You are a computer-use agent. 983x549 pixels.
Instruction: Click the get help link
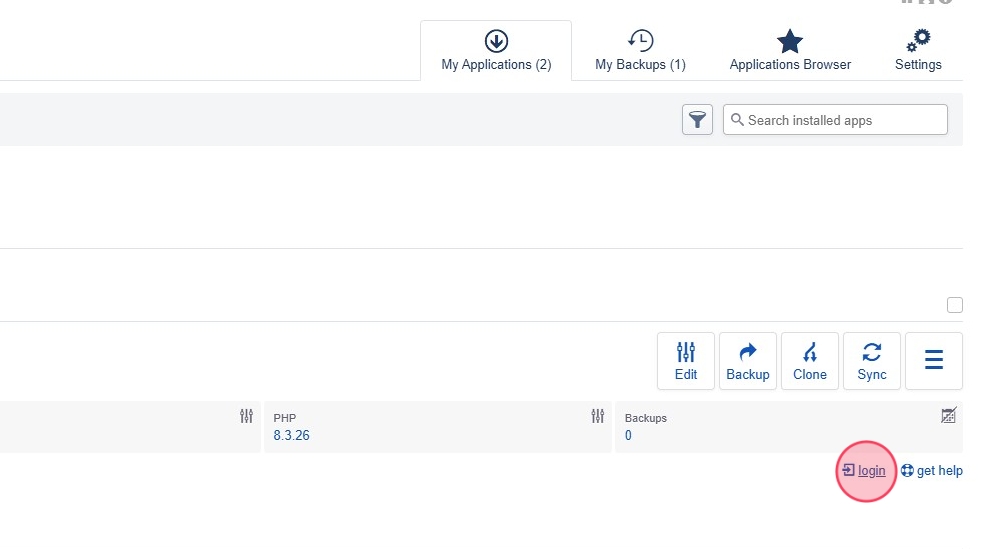(938, 471)
